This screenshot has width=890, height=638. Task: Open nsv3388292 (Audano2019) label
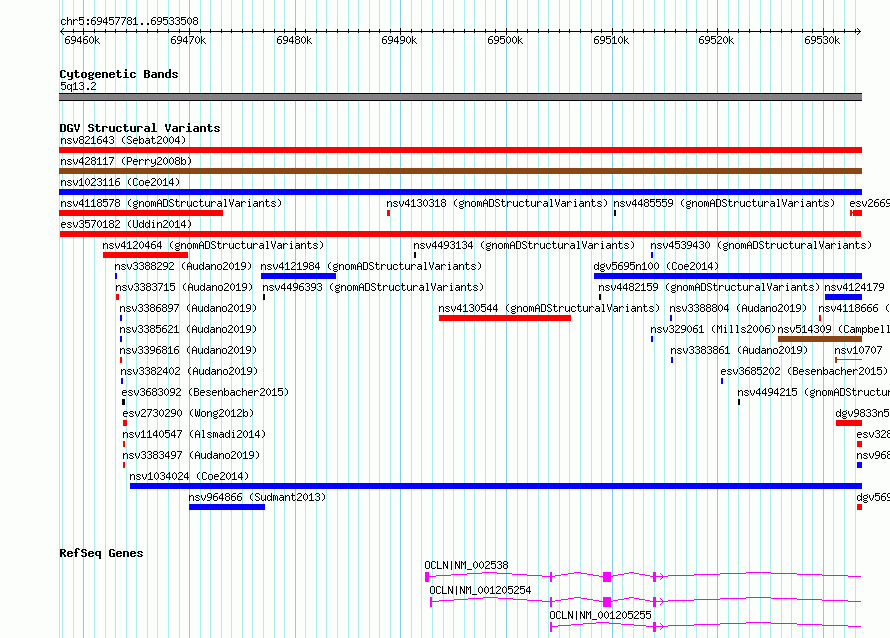[x=183, y=266]
